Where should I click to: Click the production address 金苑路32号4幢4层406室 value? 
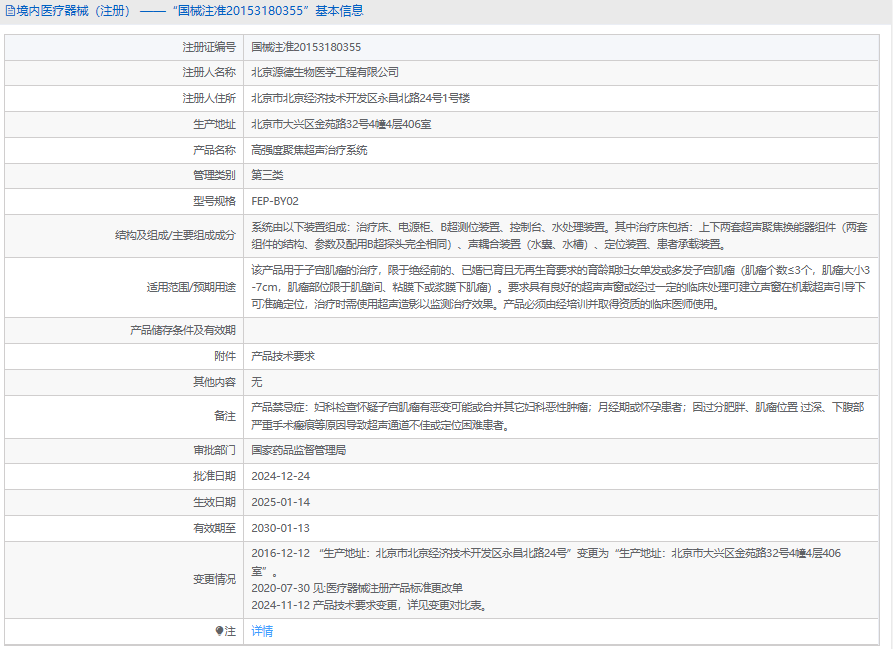341,124
